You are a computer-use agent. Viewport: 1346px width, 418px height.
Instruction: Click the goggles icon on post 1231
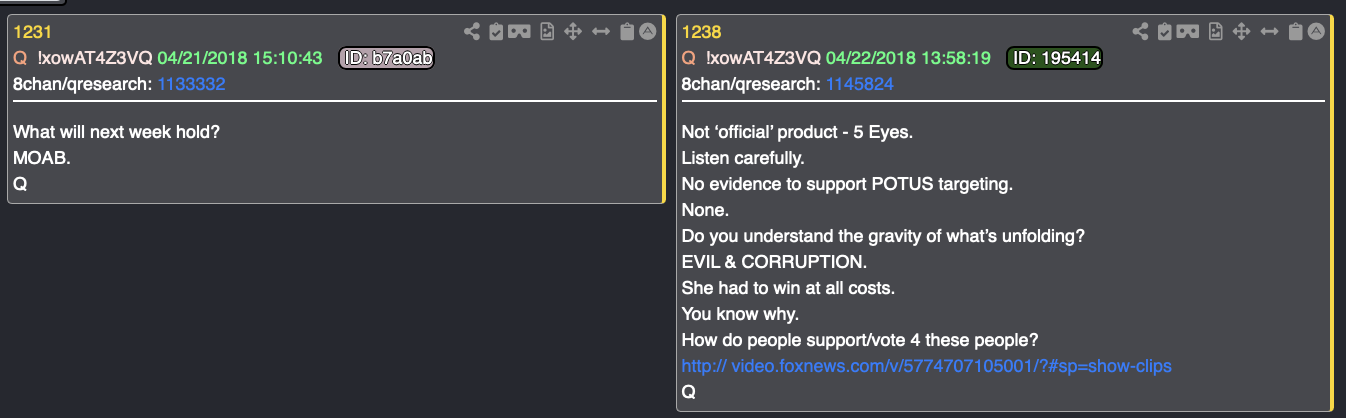tap(518, 31)
